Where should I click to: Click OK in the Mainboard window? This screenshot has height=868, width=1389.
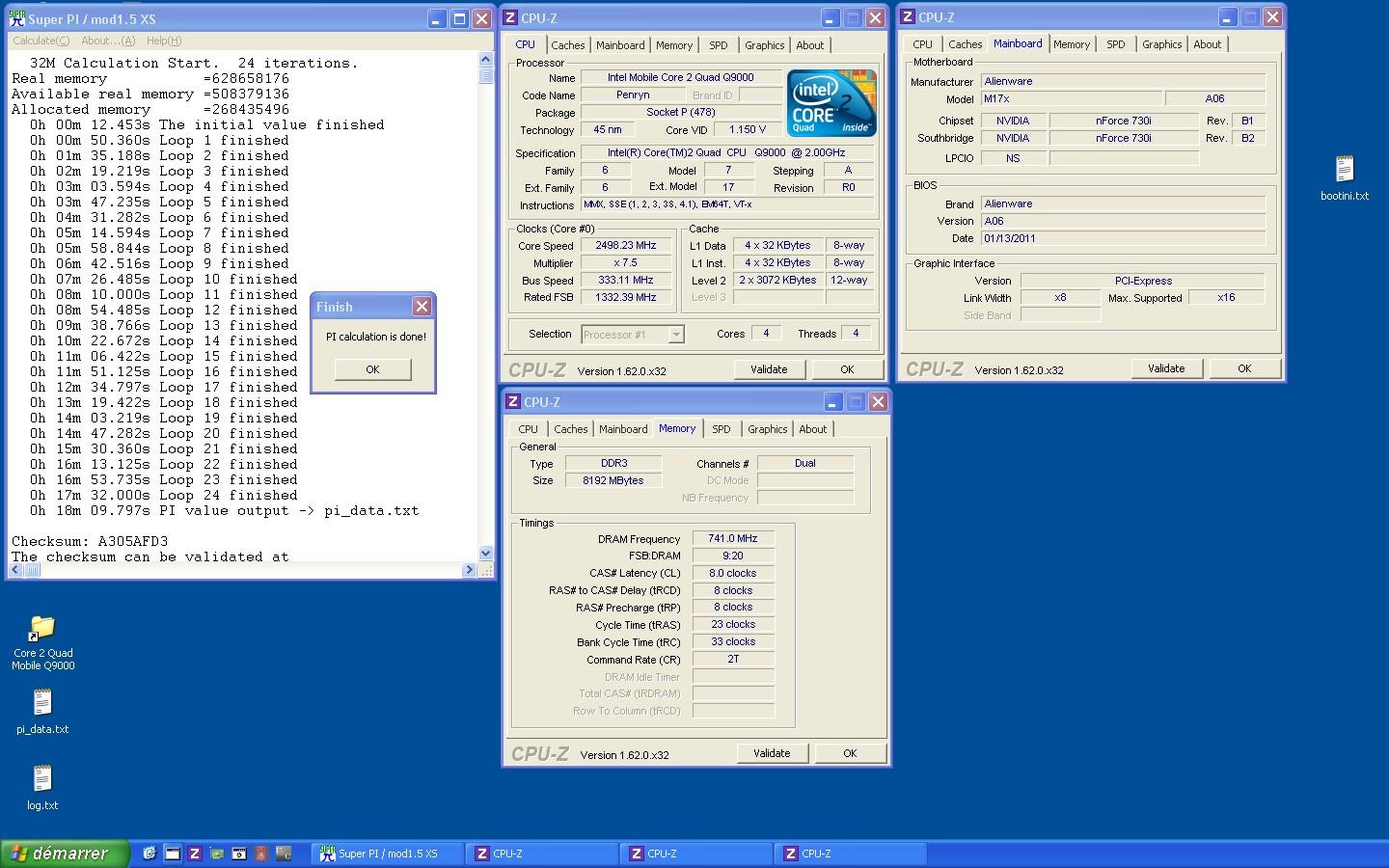tap(1244, 368)
